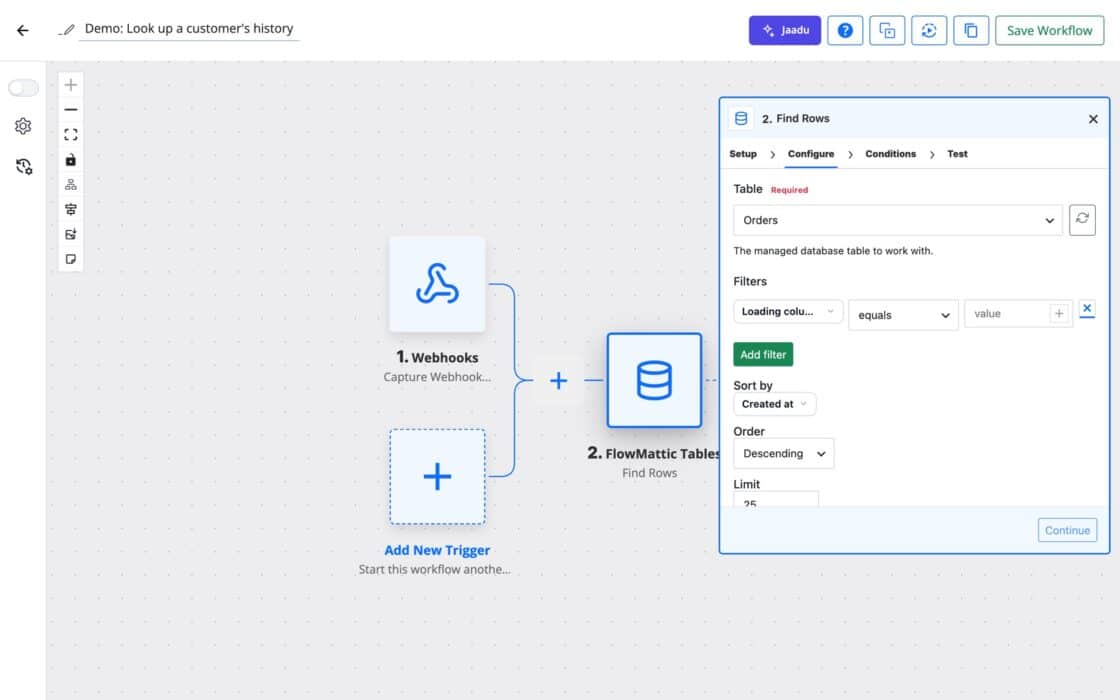Click the 'Capture Webhook...' subtitle text
This screenshot has height=700, width=1120.
[437, 377]
